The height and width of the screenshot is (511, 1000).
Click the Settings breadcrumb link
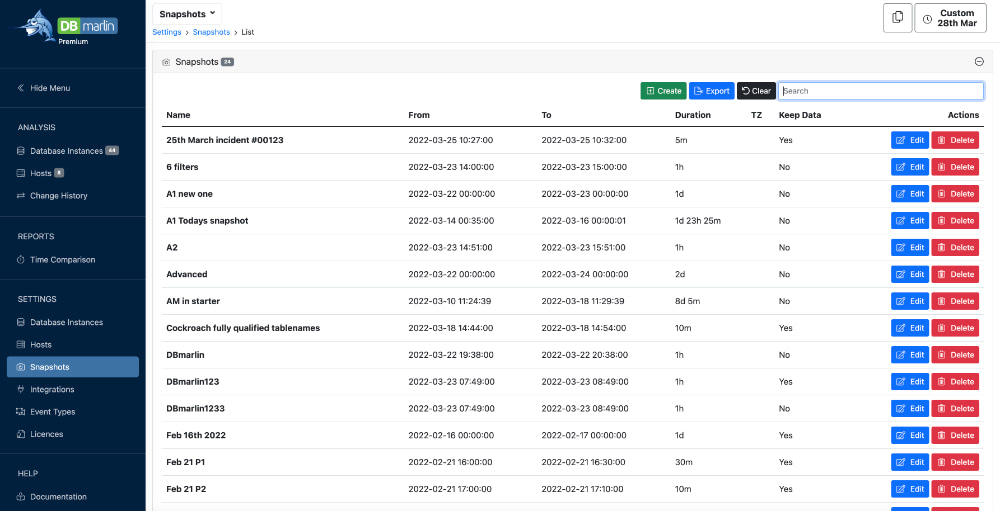[x=167, y=32]
